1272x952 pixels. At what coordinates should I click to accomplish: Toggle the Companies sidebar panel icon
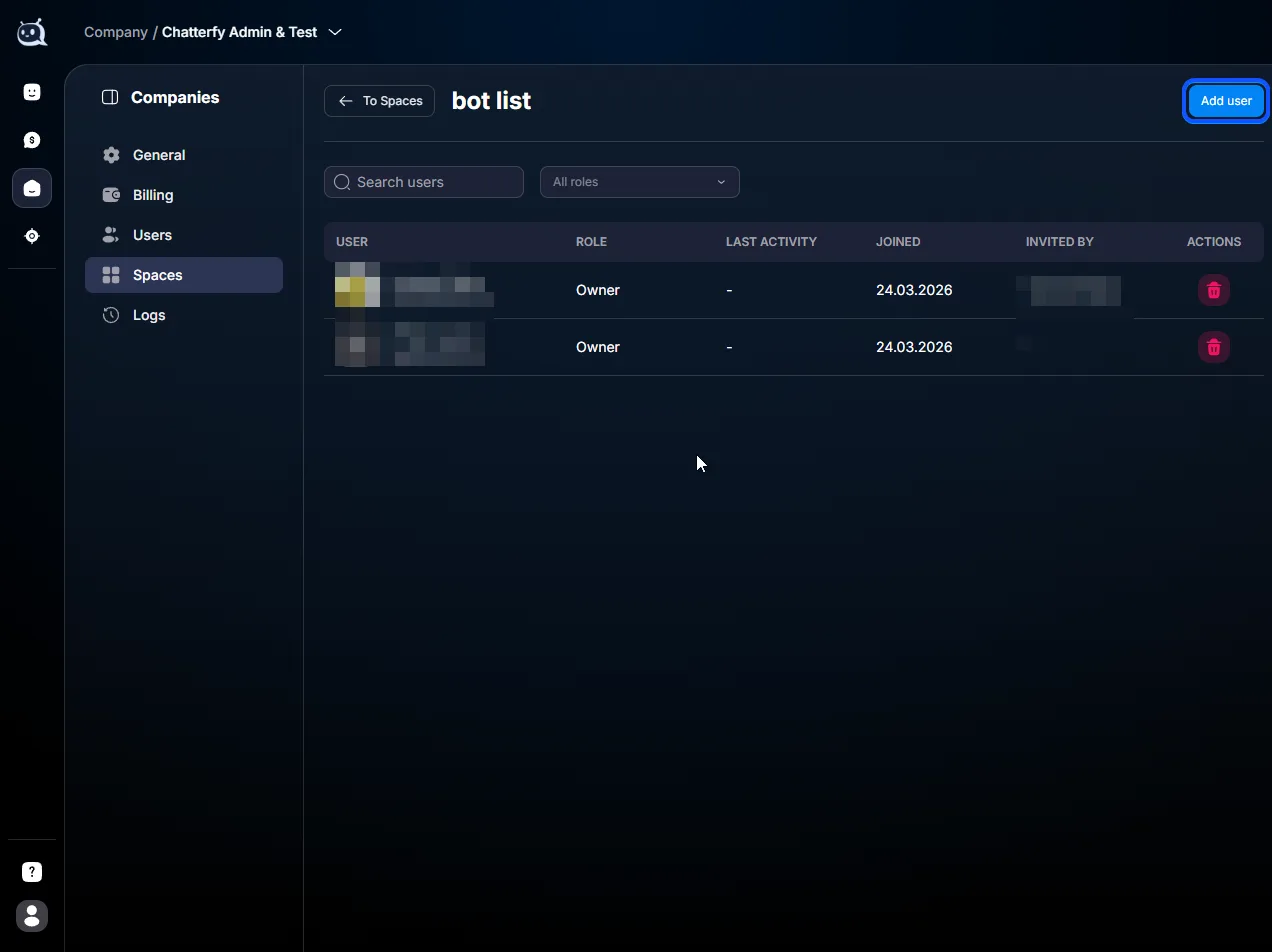110,97
